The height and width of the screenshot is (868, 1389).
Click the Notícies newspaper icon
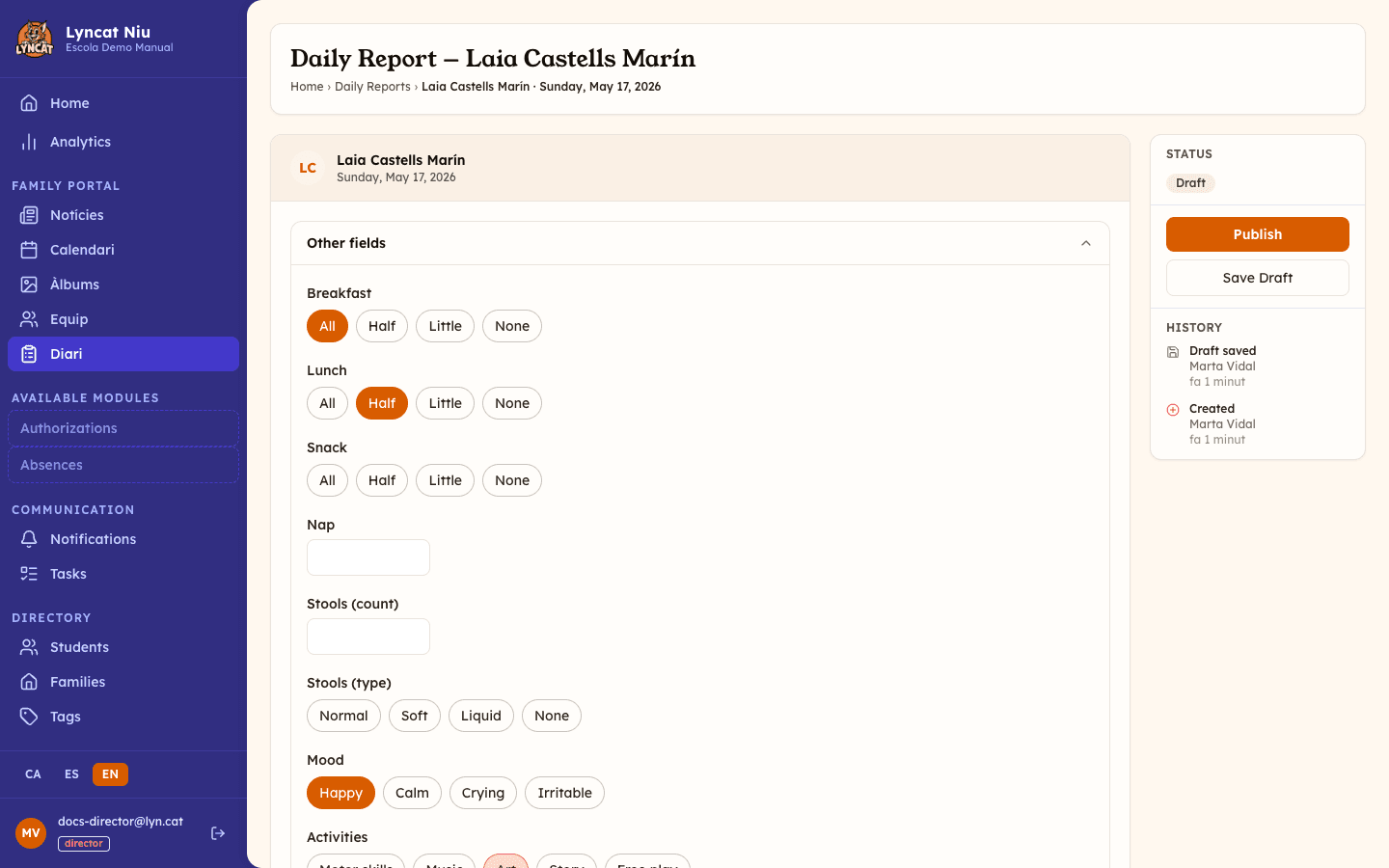point(30,215)
